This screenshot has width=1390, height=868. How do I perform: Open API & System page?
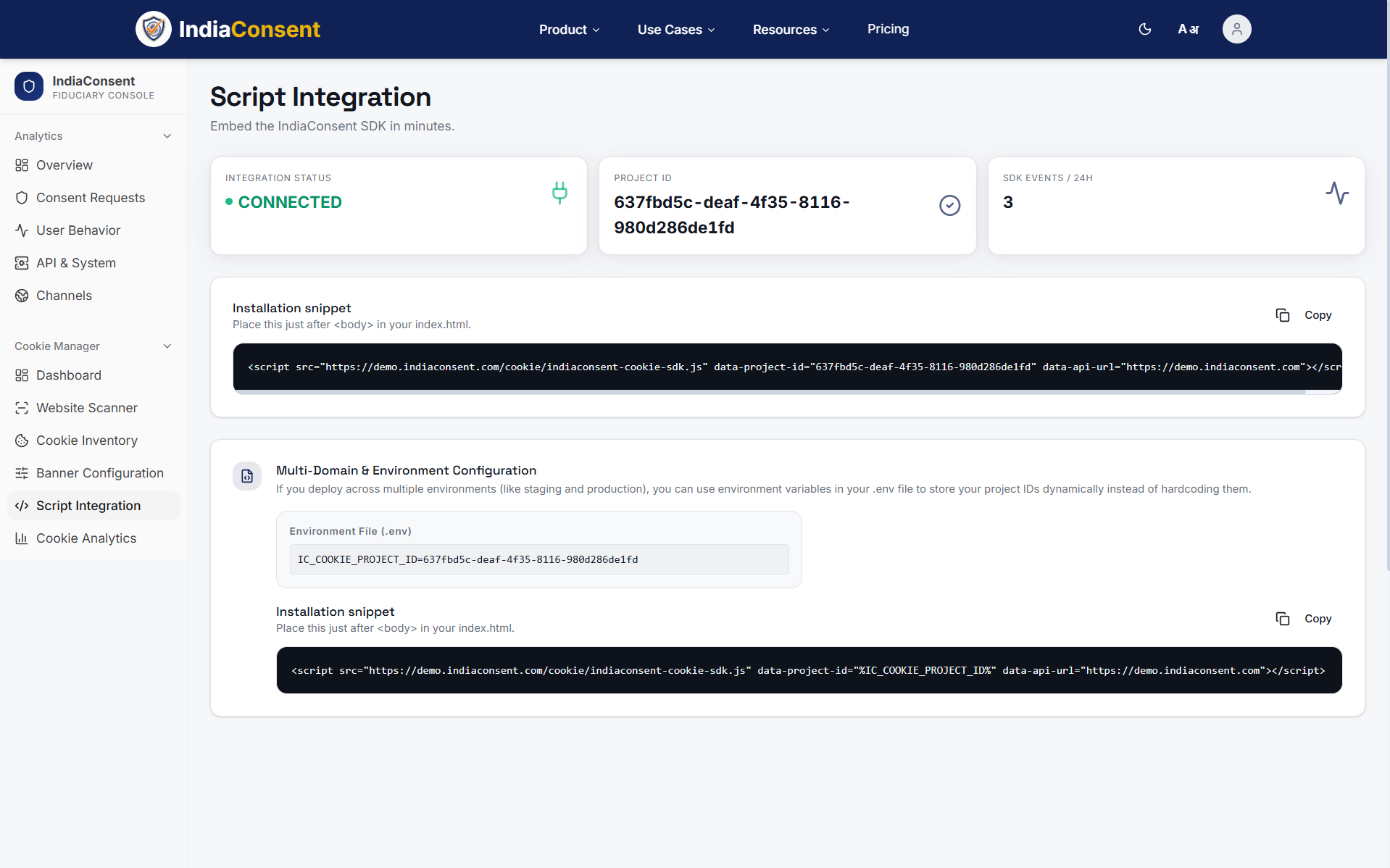pos(93,263)
